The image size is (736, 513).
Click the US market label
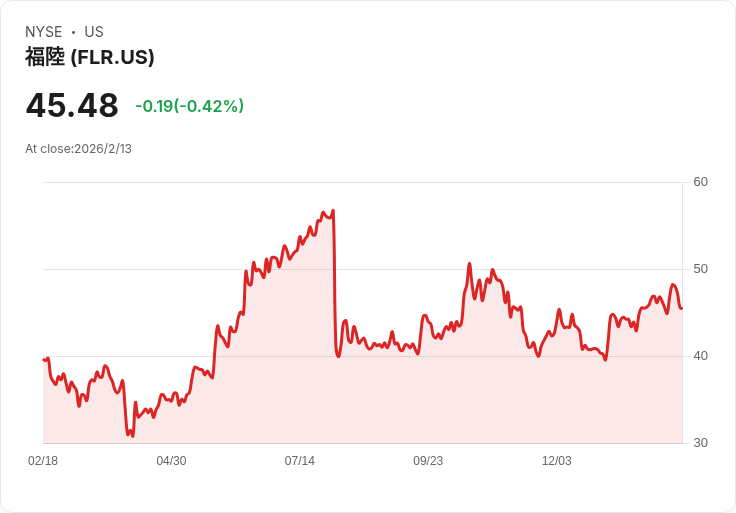(94, 32)
